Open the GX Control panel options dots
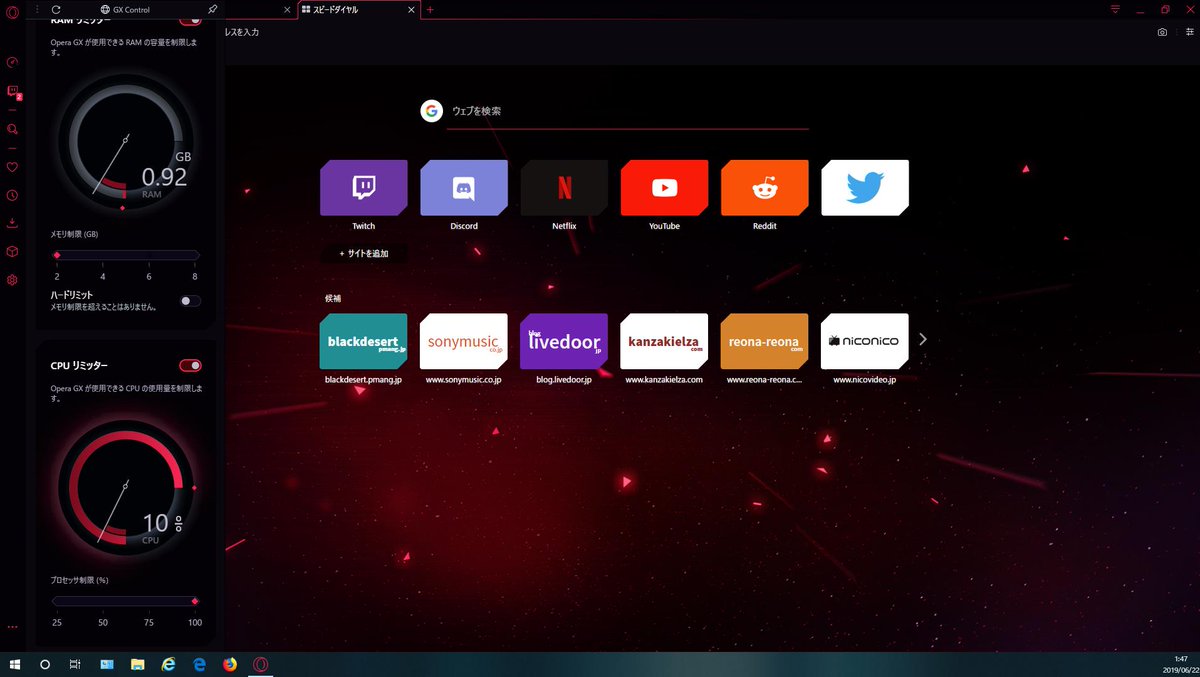This screenshot has height=677, width=1200. tap(37, 9)
